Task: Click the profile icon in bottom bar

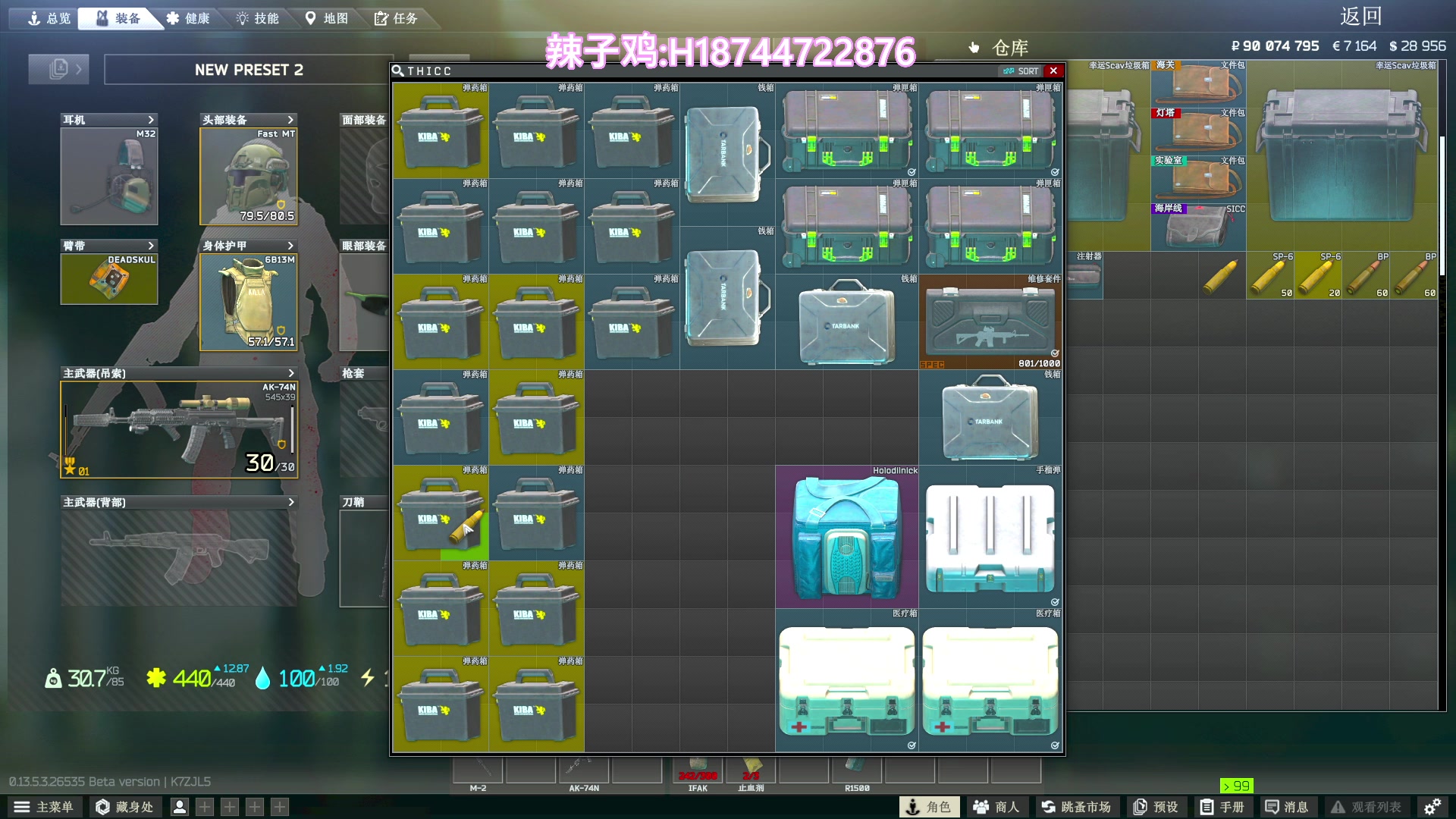Action: (x=180, y=807)
